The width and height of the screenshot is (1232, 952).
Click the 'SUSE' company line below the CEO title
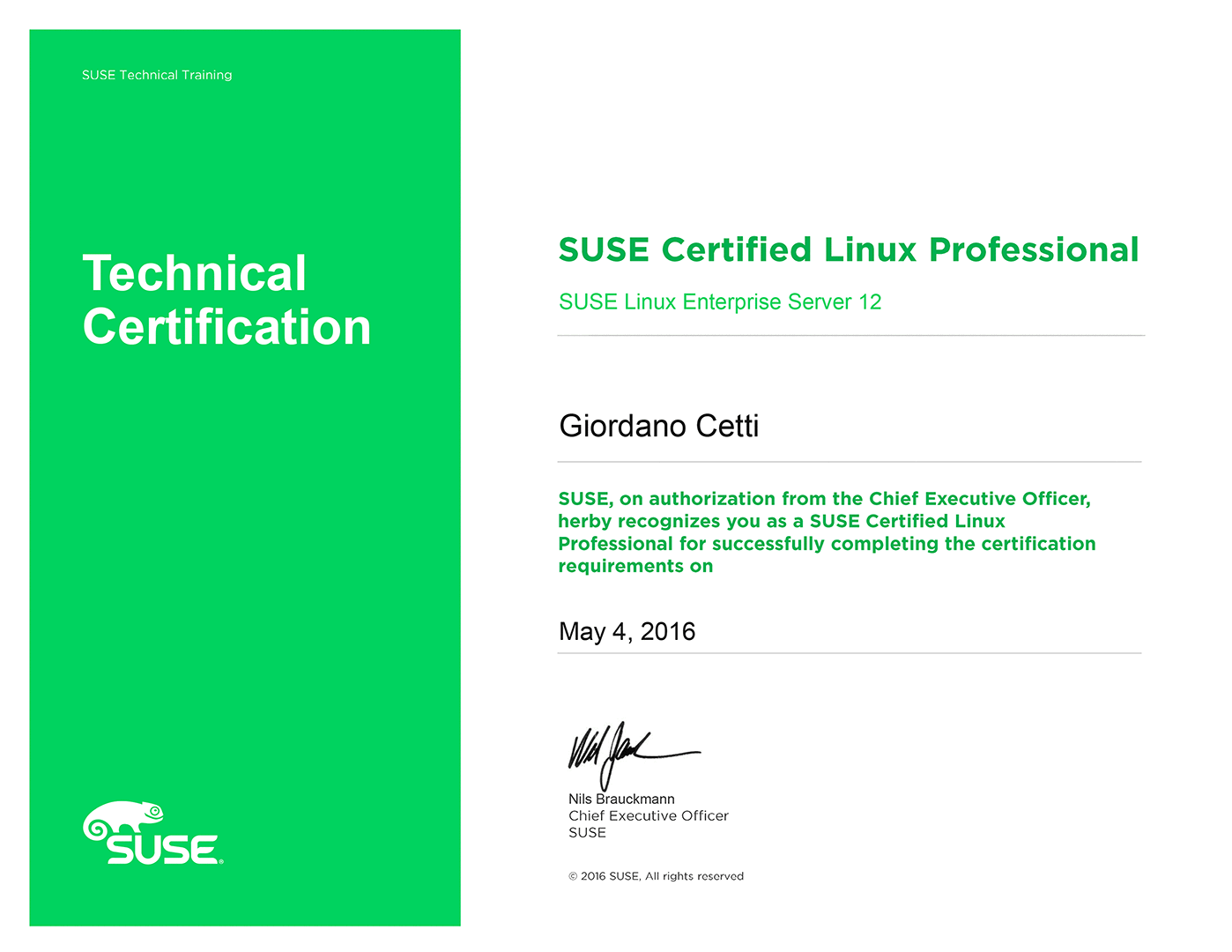(x=587, y=832)
